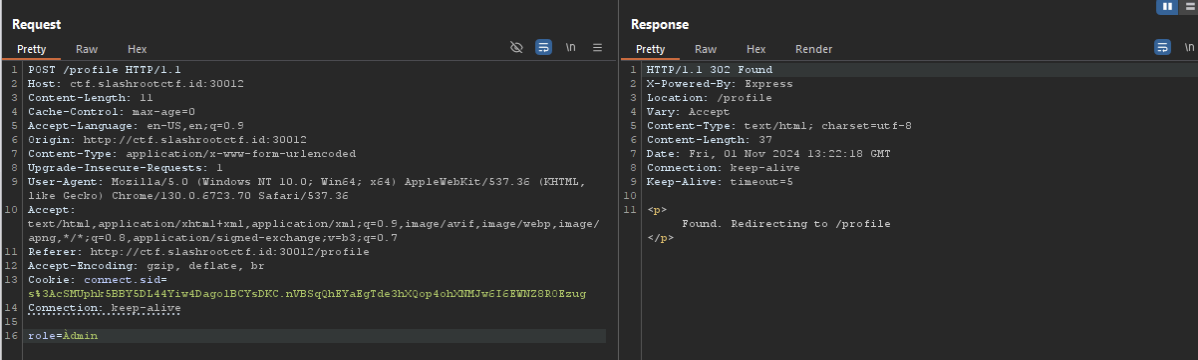The height and width of the screenshot is (360, 1198).
Task: Click the connect.sid cookie value
Action: [307, 294]
